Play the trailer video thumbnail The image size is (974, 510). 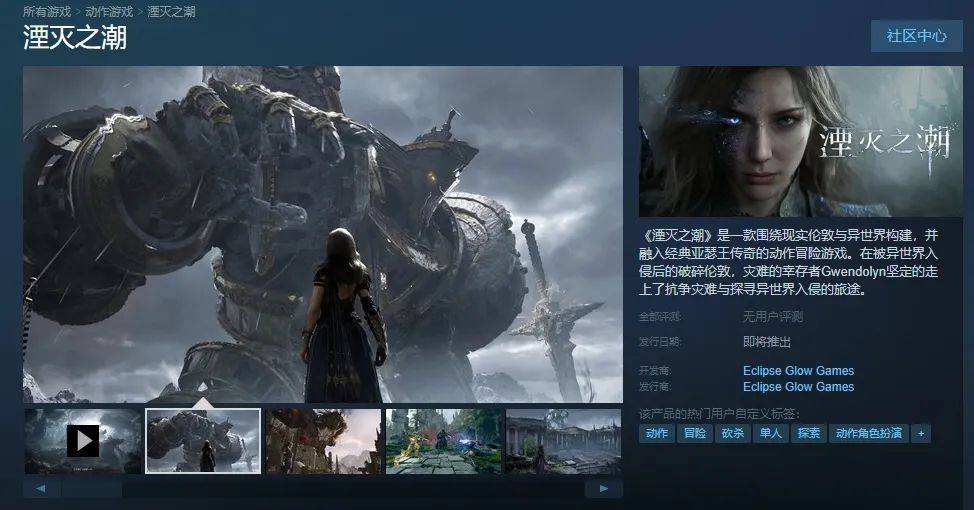tap(83, 441)
